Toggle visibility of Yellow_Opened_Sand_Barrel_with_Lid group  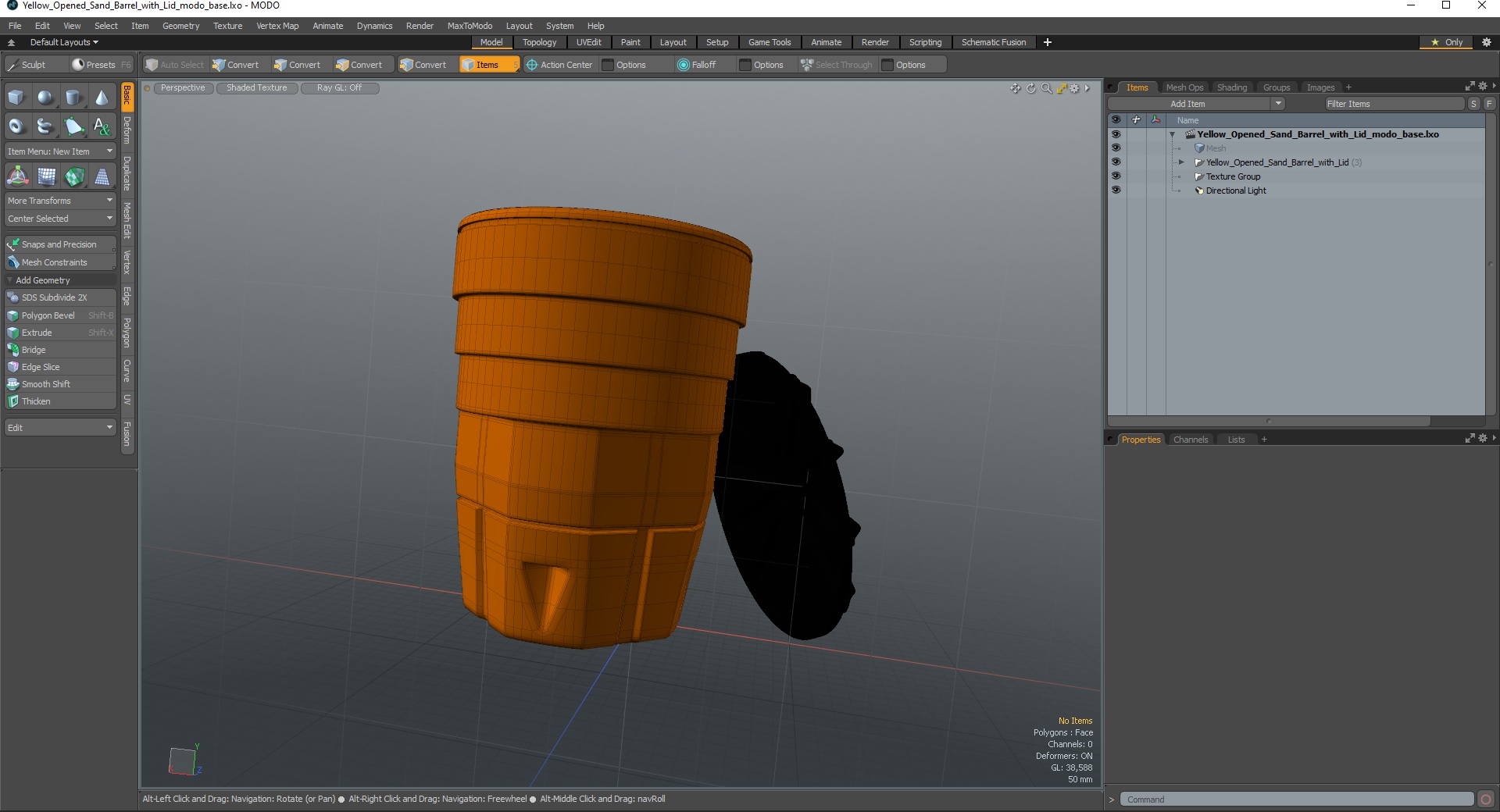1116,162
